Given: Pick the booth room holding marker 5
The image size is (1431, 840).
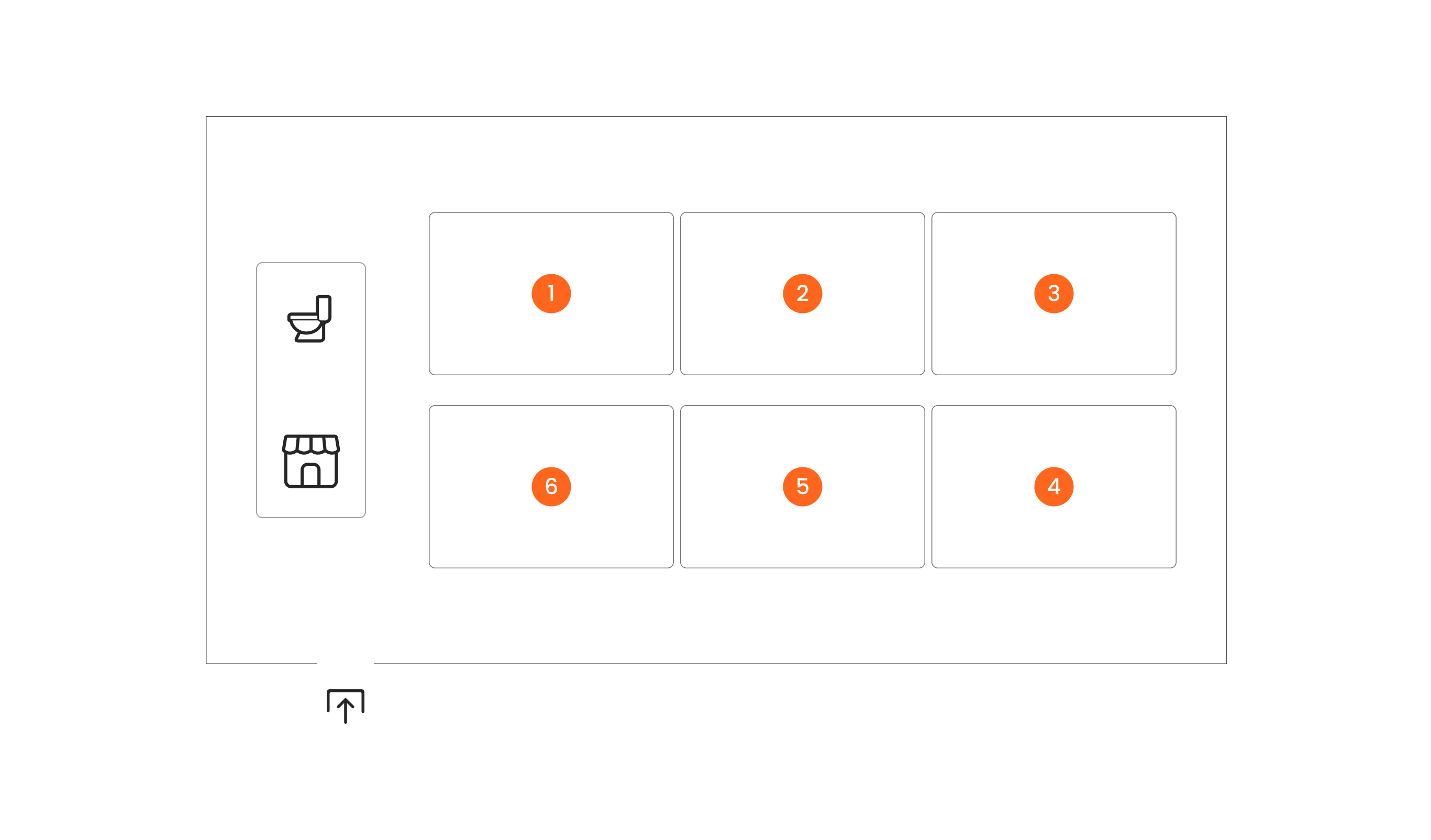Looking at the screenshot, I should coord(802,486).
